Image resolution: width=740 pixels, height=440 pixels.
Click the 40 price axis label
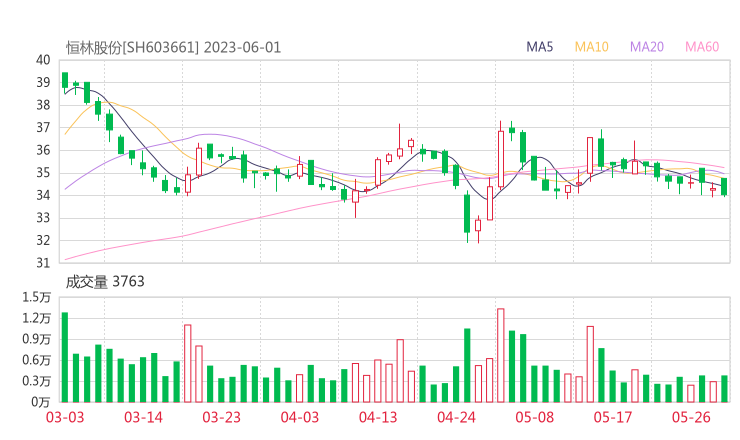click(x=43, y=60)
